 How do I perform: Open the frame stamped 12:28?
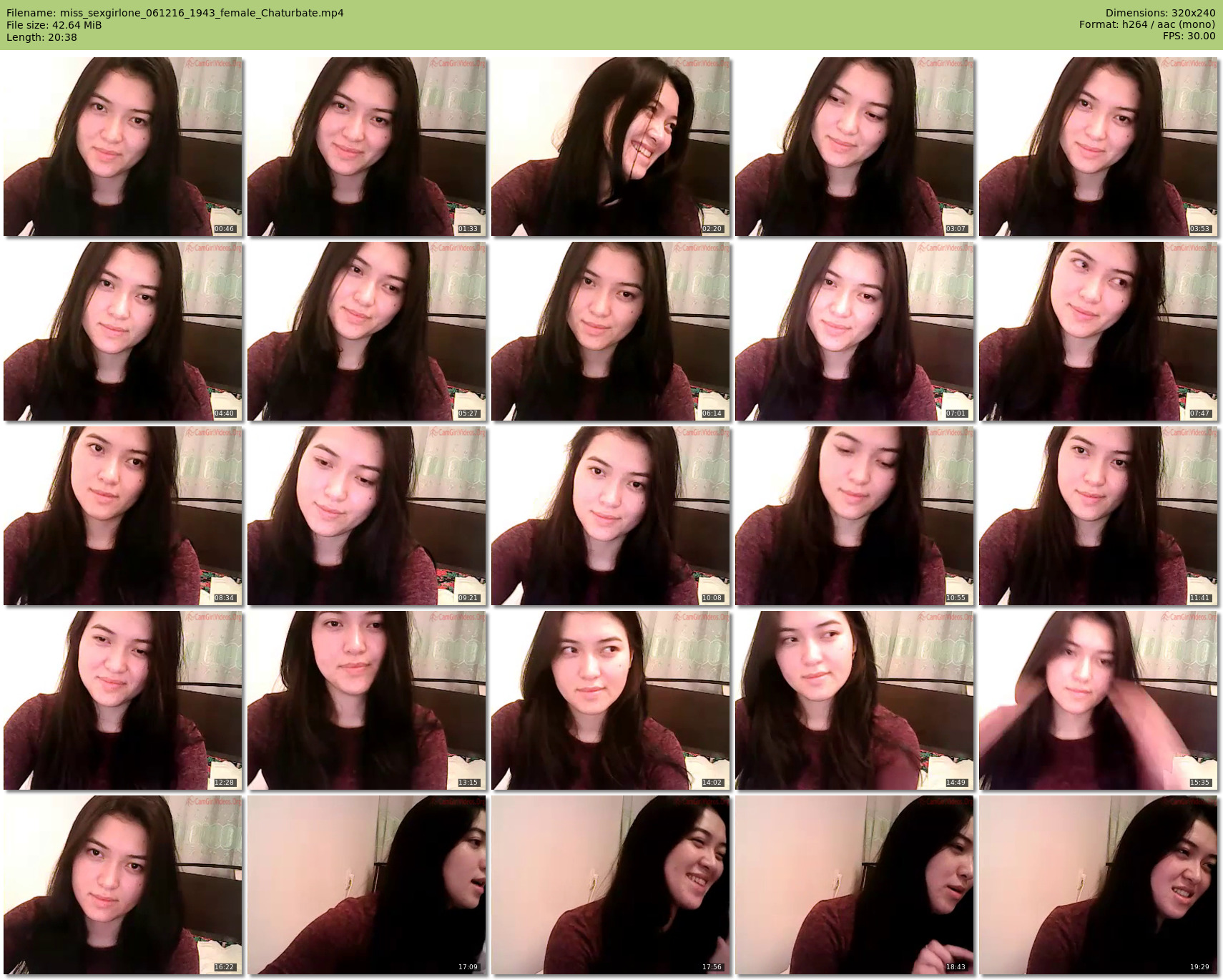123,700
